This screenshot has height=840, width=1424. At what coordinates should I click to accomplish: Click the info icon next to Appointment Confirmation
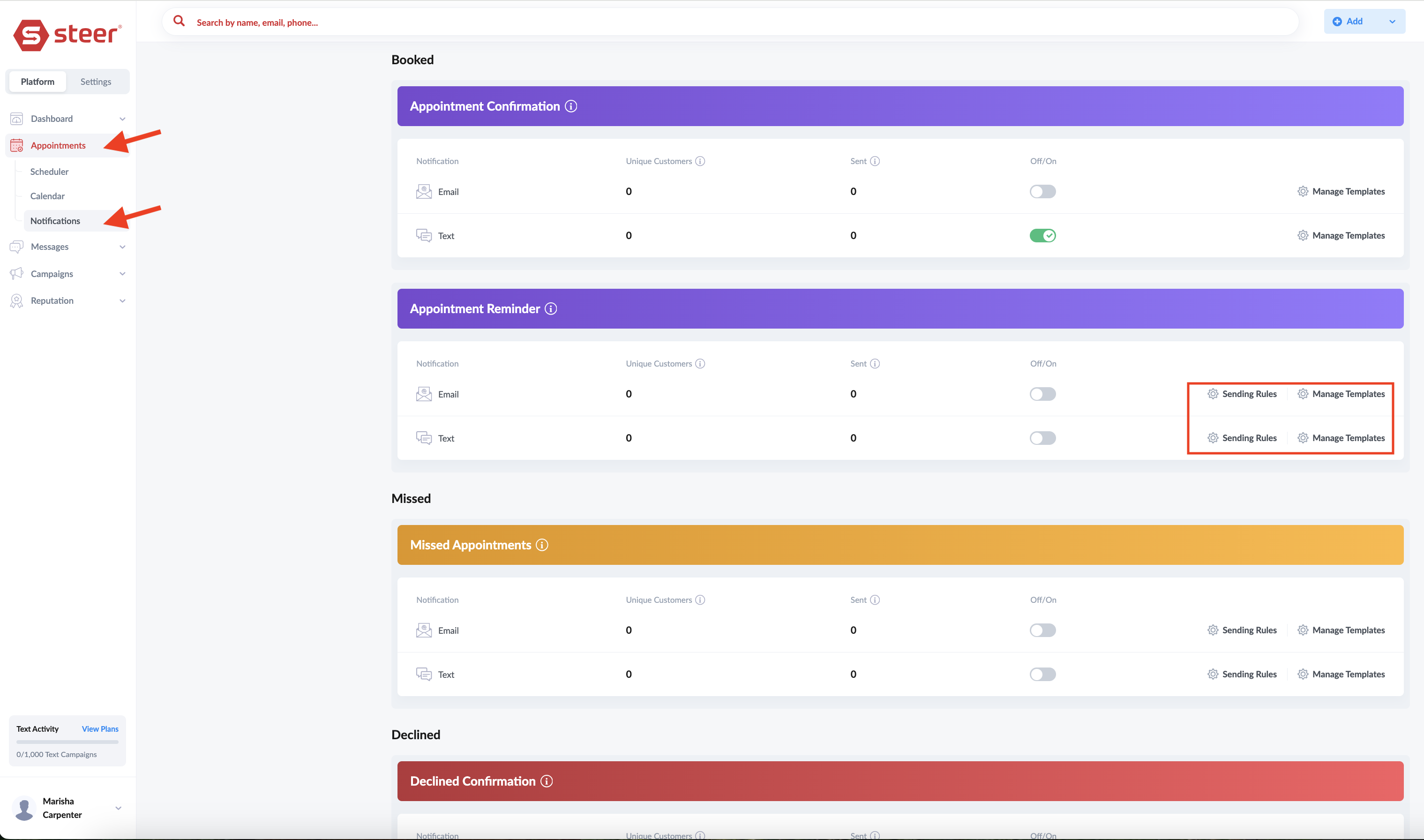click(571, 106)
